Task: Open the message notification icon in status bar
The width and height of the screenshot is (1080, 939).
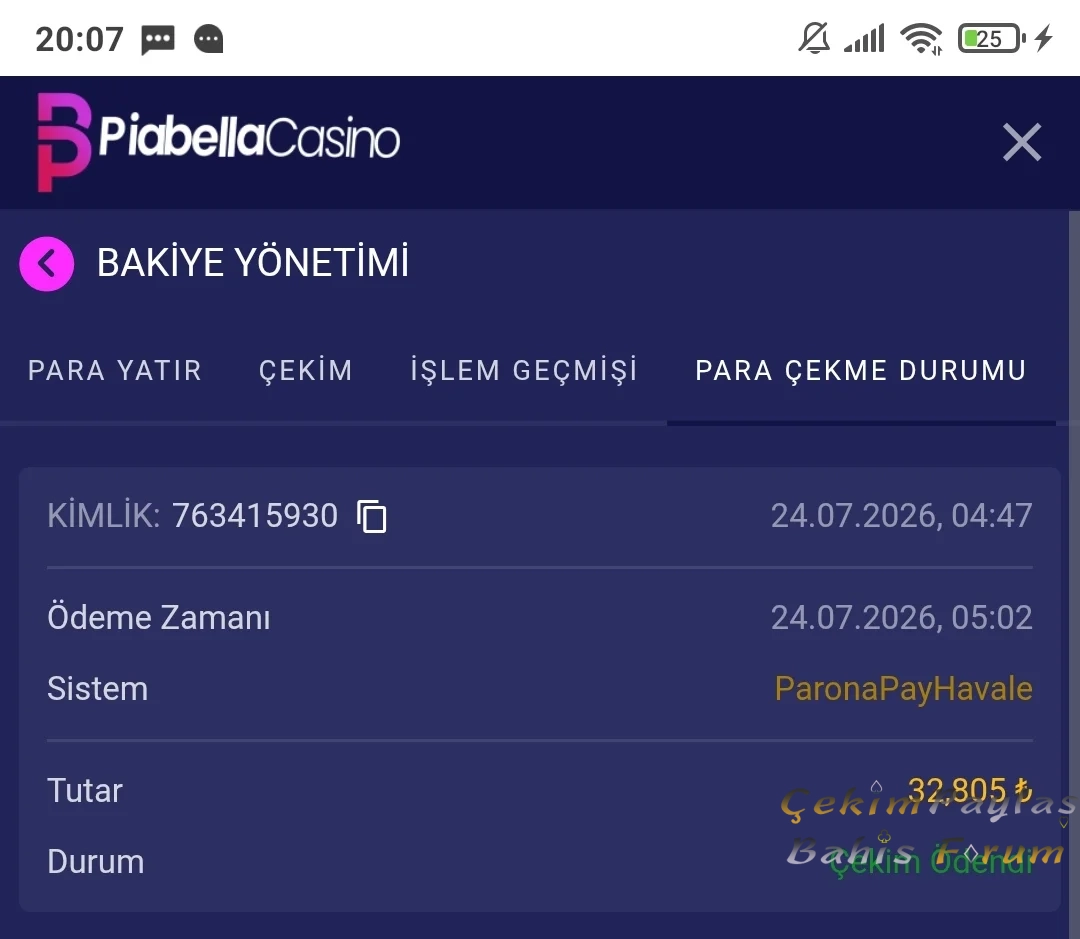Action: point(158,39)
